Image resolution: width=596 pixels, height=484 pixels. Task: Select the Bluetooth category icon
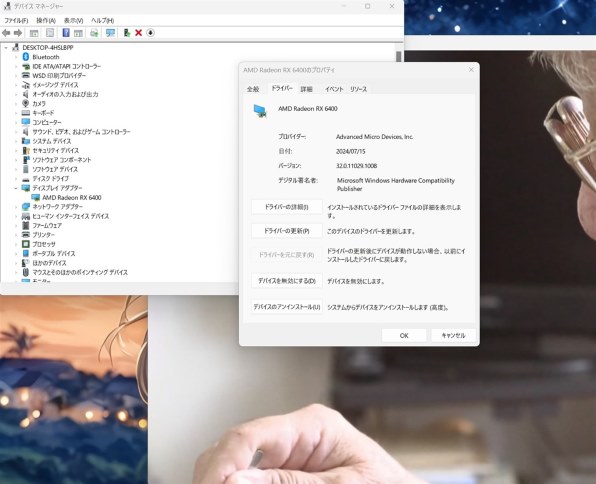click(x=25, y=57)
